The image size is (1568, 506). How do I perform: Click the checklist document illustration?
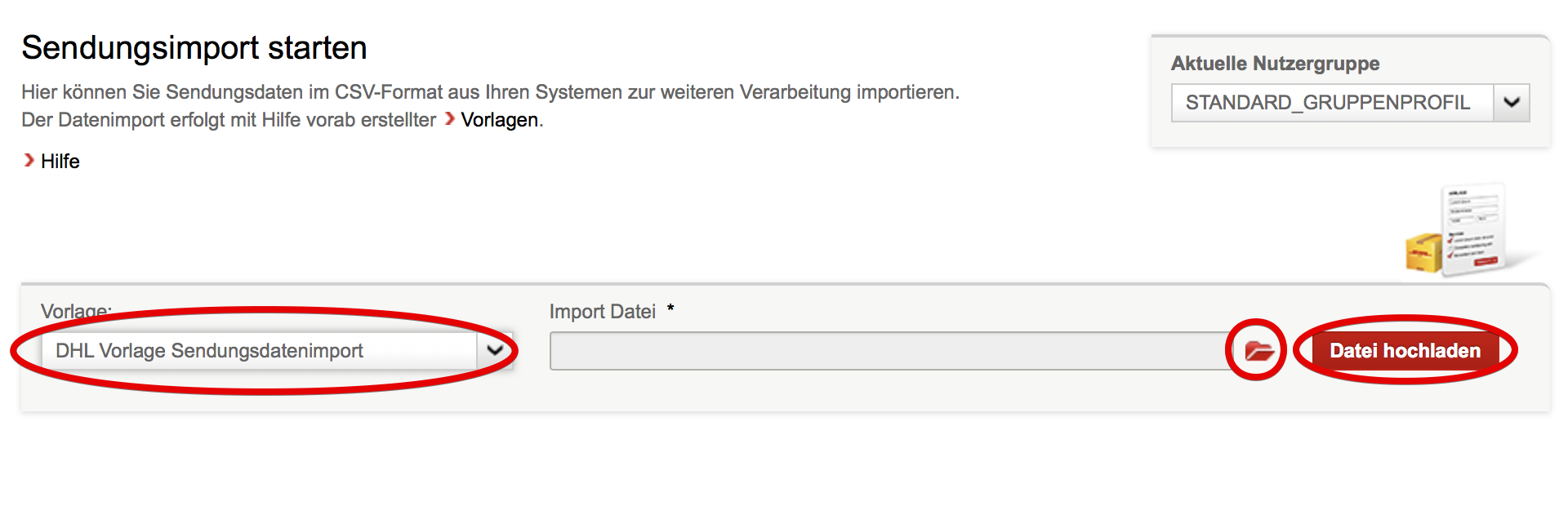[x=1473, y=227]
